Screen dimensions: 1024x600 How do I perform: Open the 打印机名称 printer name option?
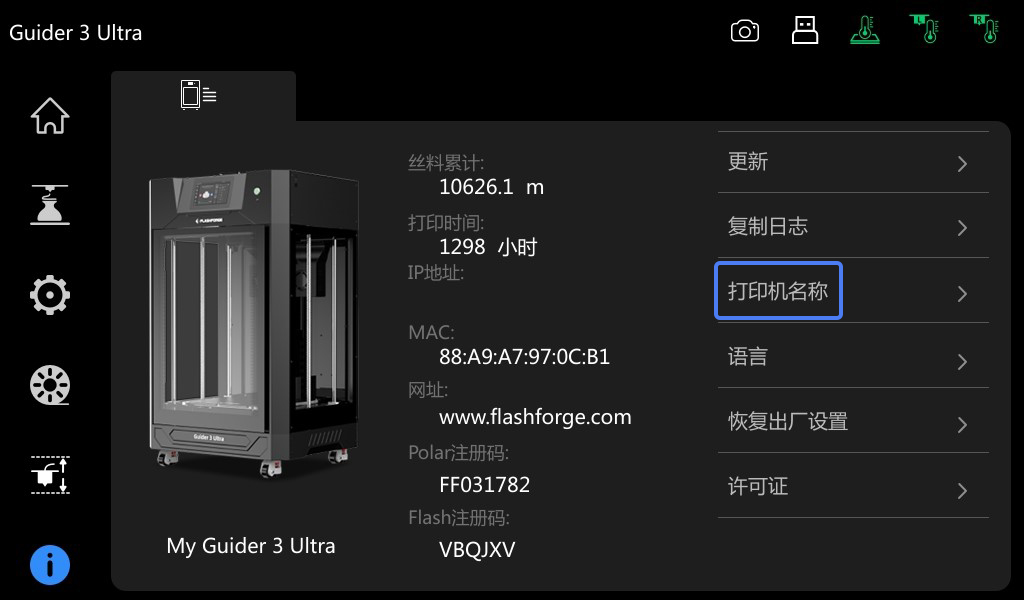tap(853, 291)
